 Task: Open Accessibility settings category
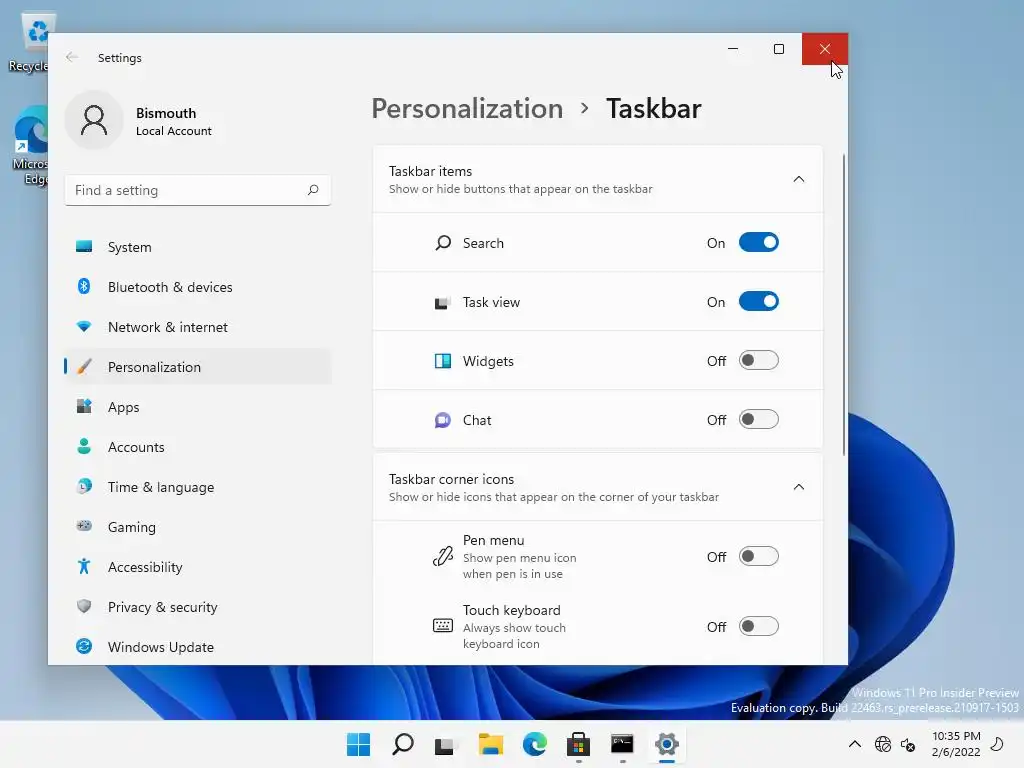tap(198, 567)
